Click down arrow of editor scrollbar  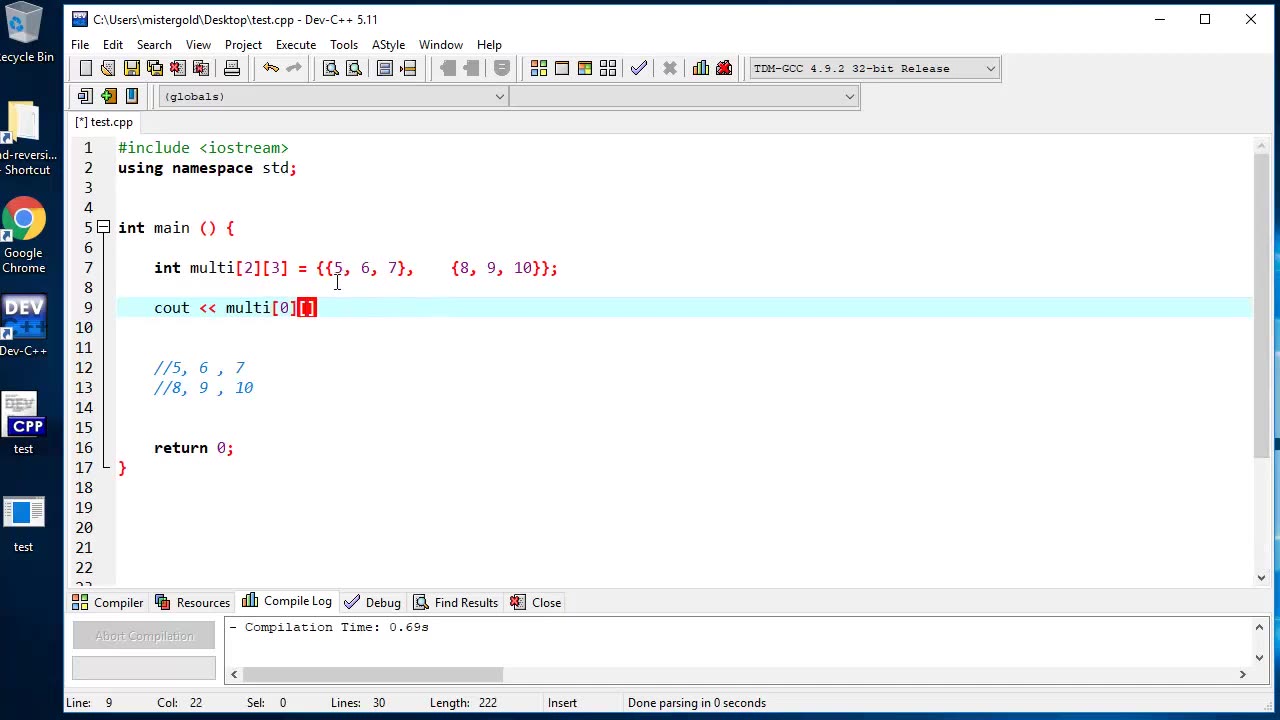(x=1261, y=577)
